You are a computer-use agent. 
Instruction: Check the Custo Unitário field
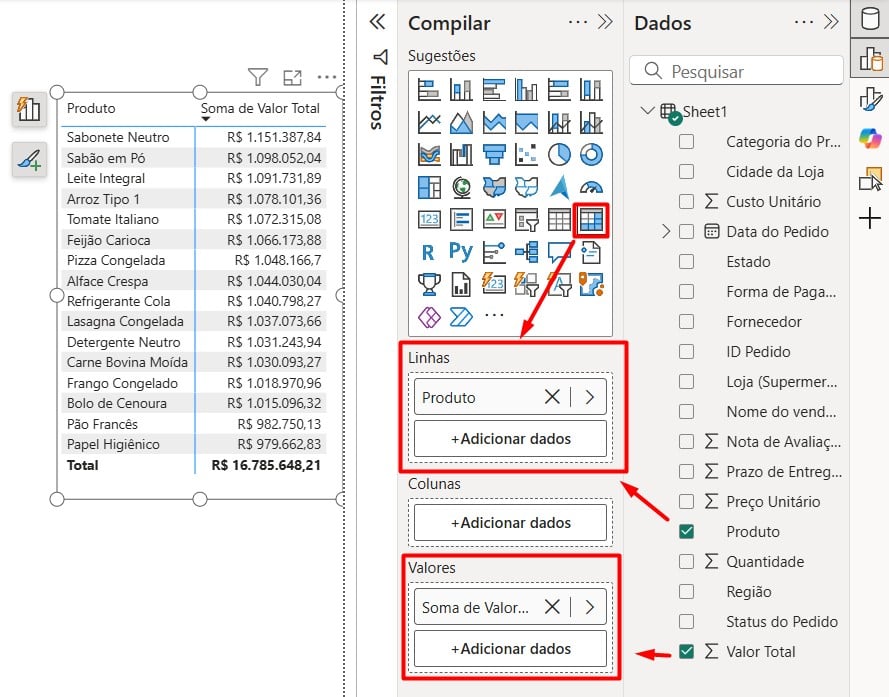[687, 201]
